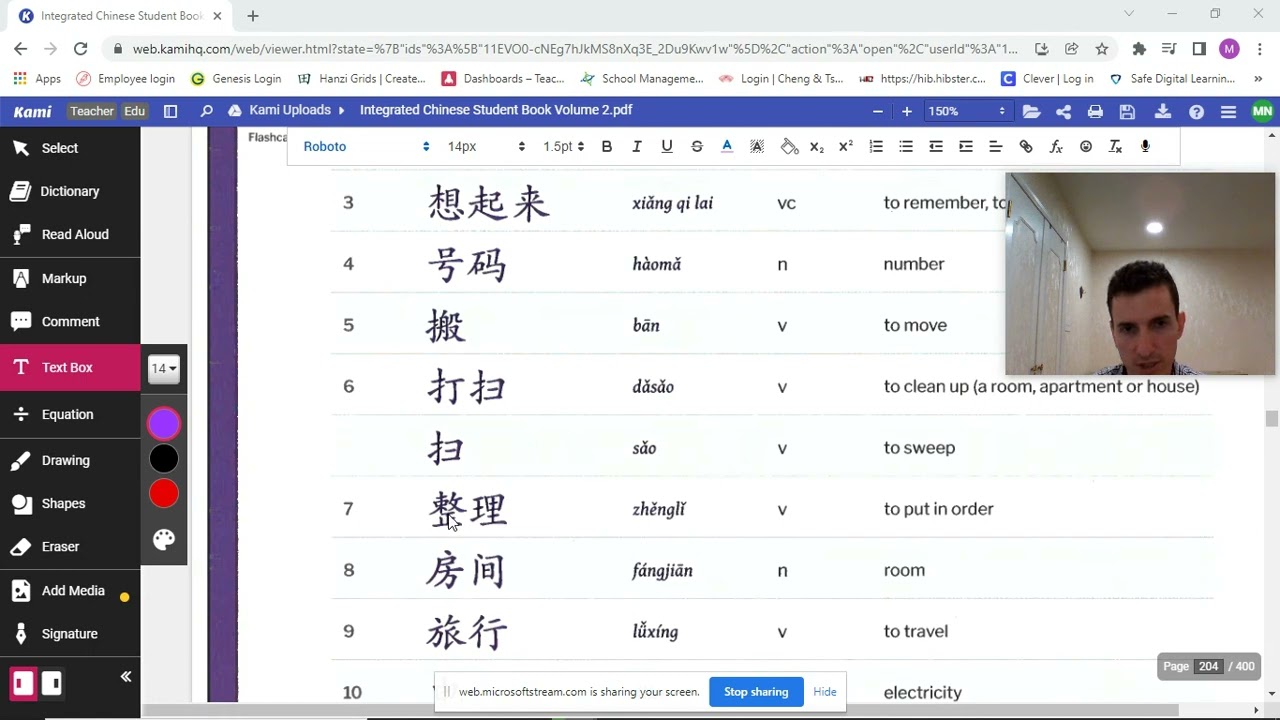Select the red color swatch

164,494
